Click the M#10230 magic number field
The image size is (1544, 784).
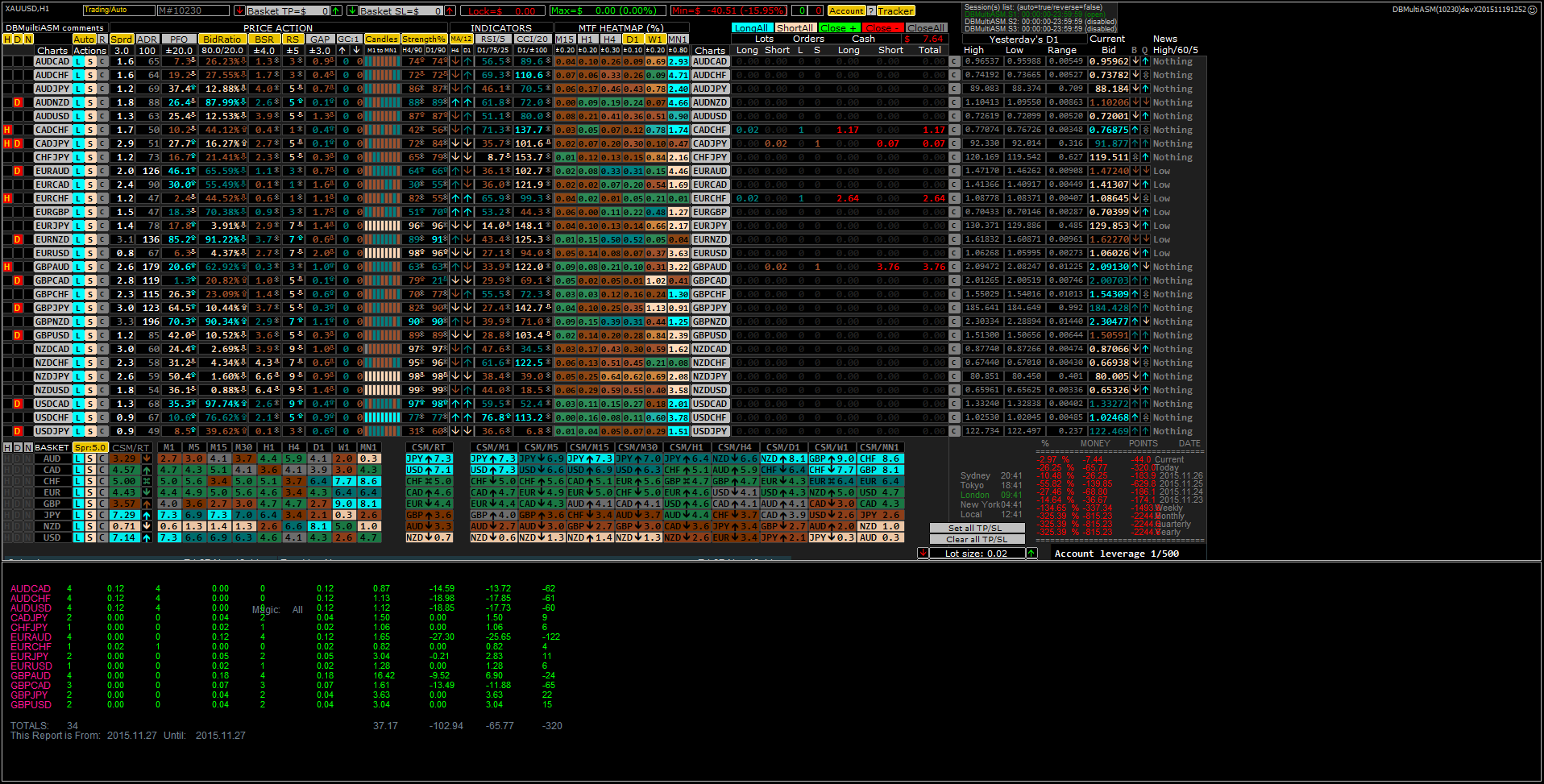point(193,10)
